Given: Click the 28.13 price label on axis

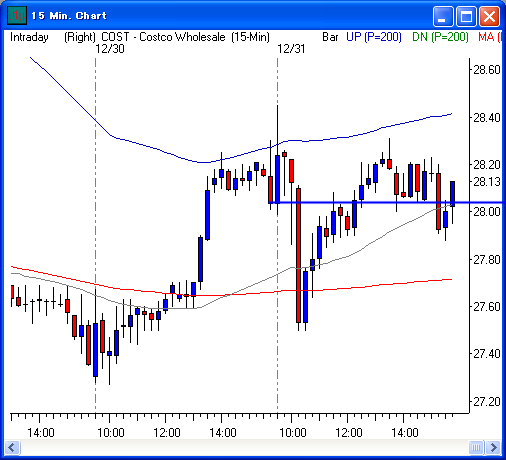Looking at the screenshot, I should (x=487, y=182).
